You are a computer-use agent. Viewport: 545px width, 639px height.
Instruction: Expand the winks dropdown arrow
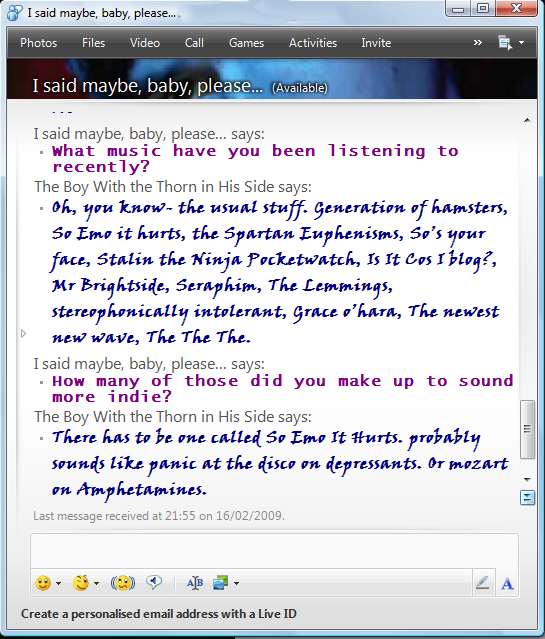[96, 584]
